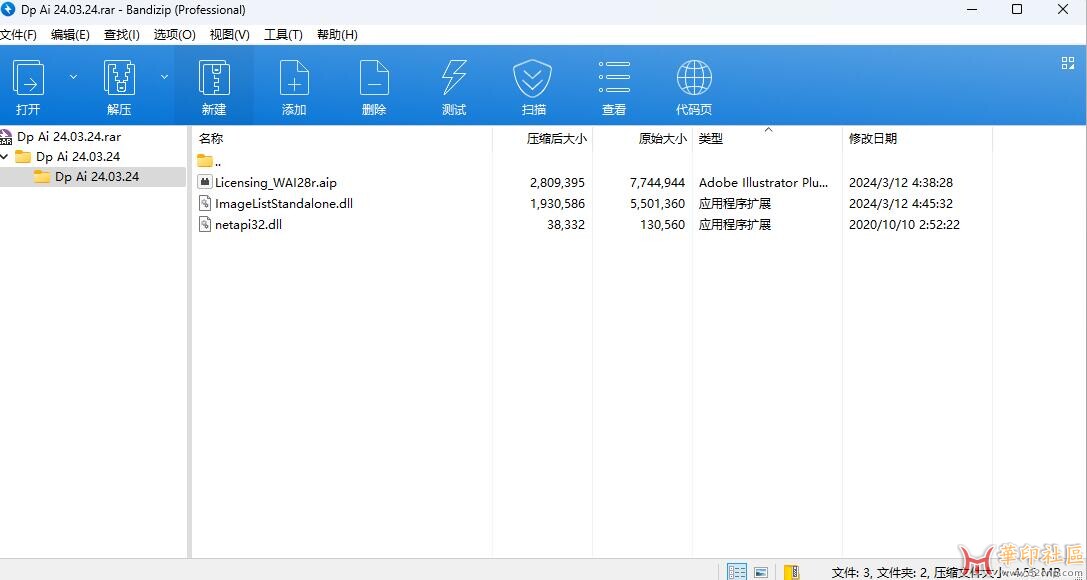Click the grid layout icon at top right
This screenshot has width=1087, height=580.
[1067, 63]
